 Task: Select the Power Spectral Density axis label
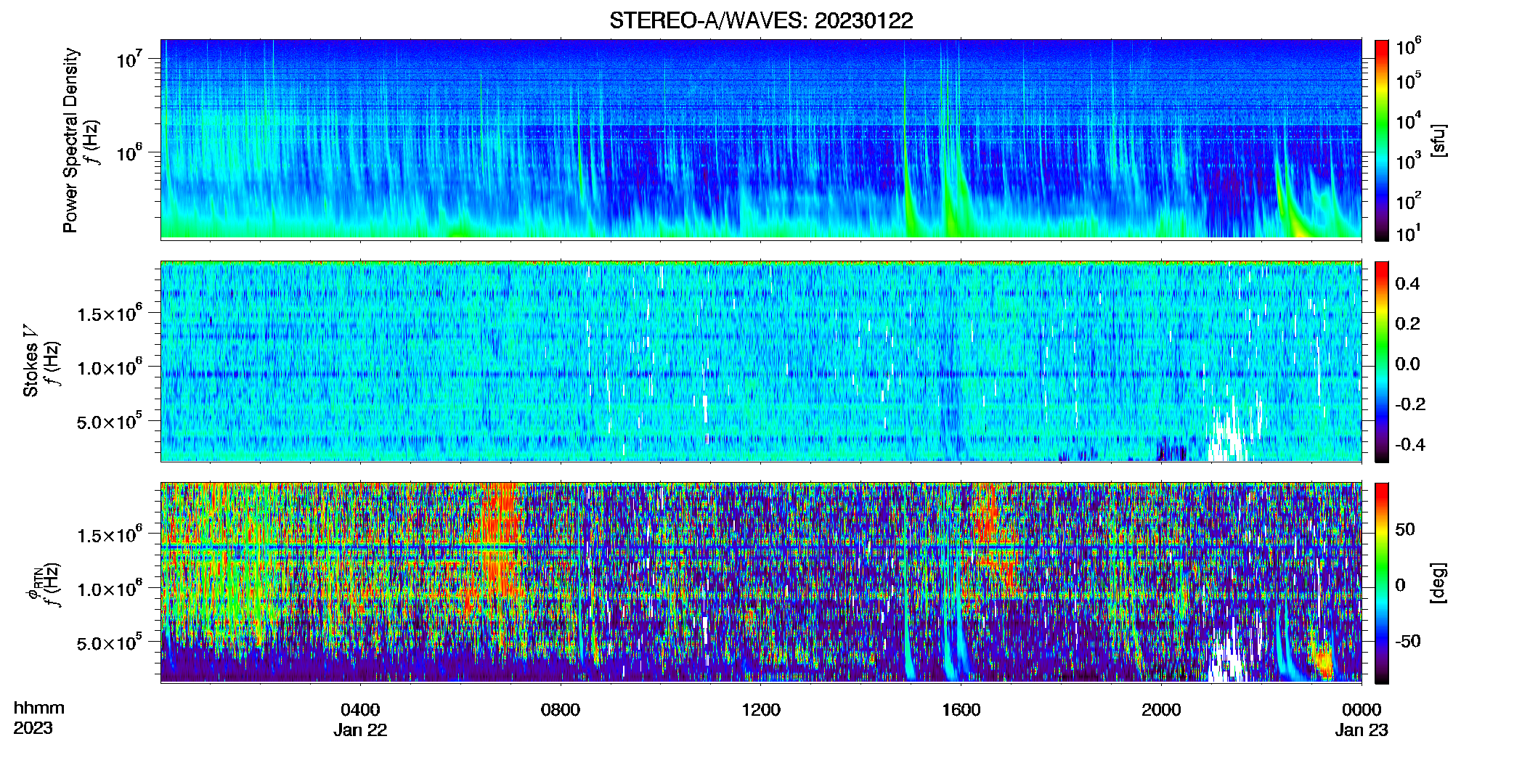click(x=70, y=140)
